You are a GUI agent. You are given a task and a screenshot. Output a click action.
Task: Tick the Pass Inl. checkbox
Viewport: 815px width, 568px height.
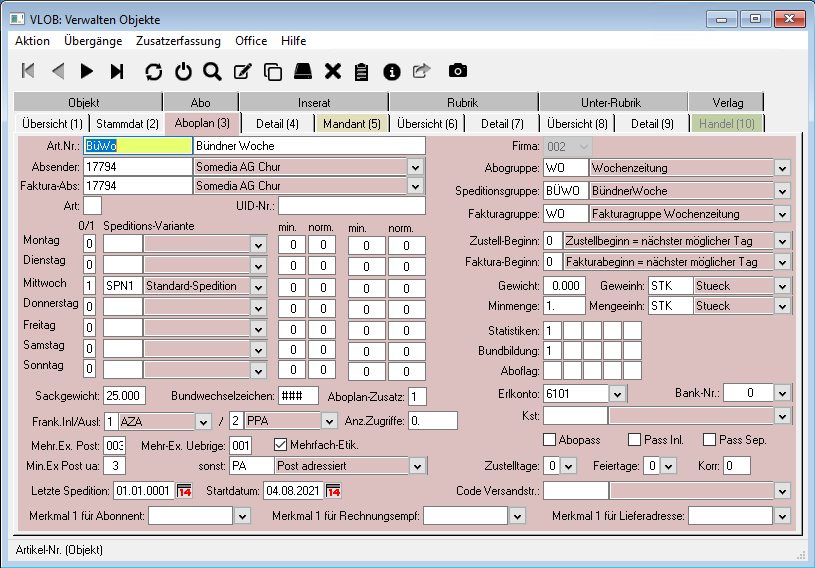[634, 440]
